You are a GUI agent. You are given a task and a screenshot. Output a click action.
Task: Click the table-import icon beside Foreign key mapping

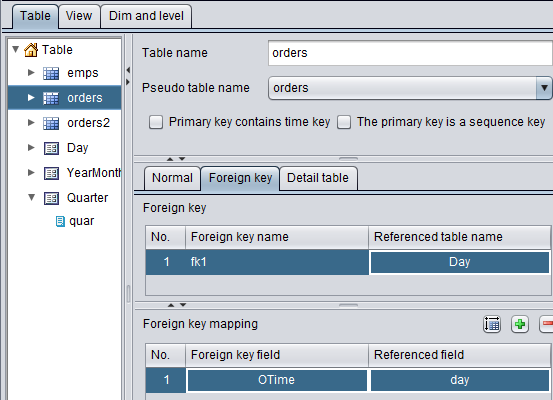pos(492,324)
